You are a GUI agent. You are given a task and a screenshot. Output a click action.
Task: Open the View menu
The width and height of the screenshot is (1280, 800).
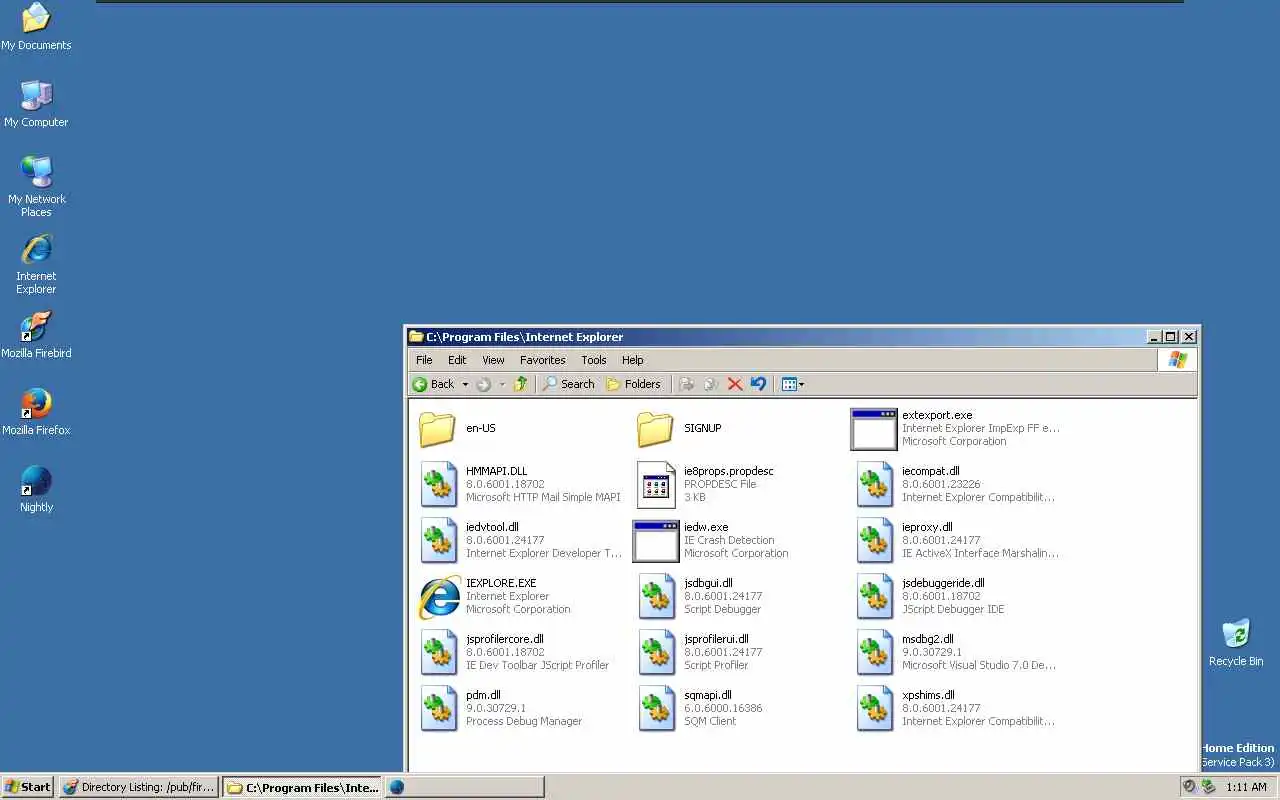(x=493, y=360)
